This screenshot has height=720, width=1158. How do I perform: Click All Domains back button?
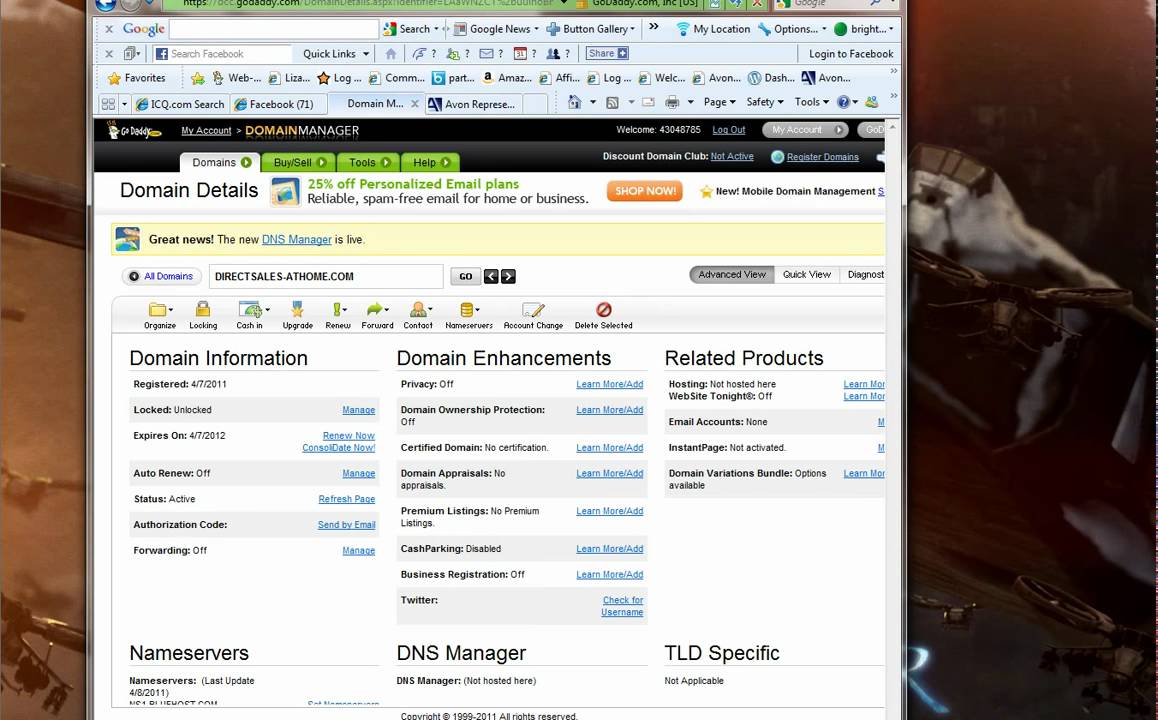[x=161, y=276]
